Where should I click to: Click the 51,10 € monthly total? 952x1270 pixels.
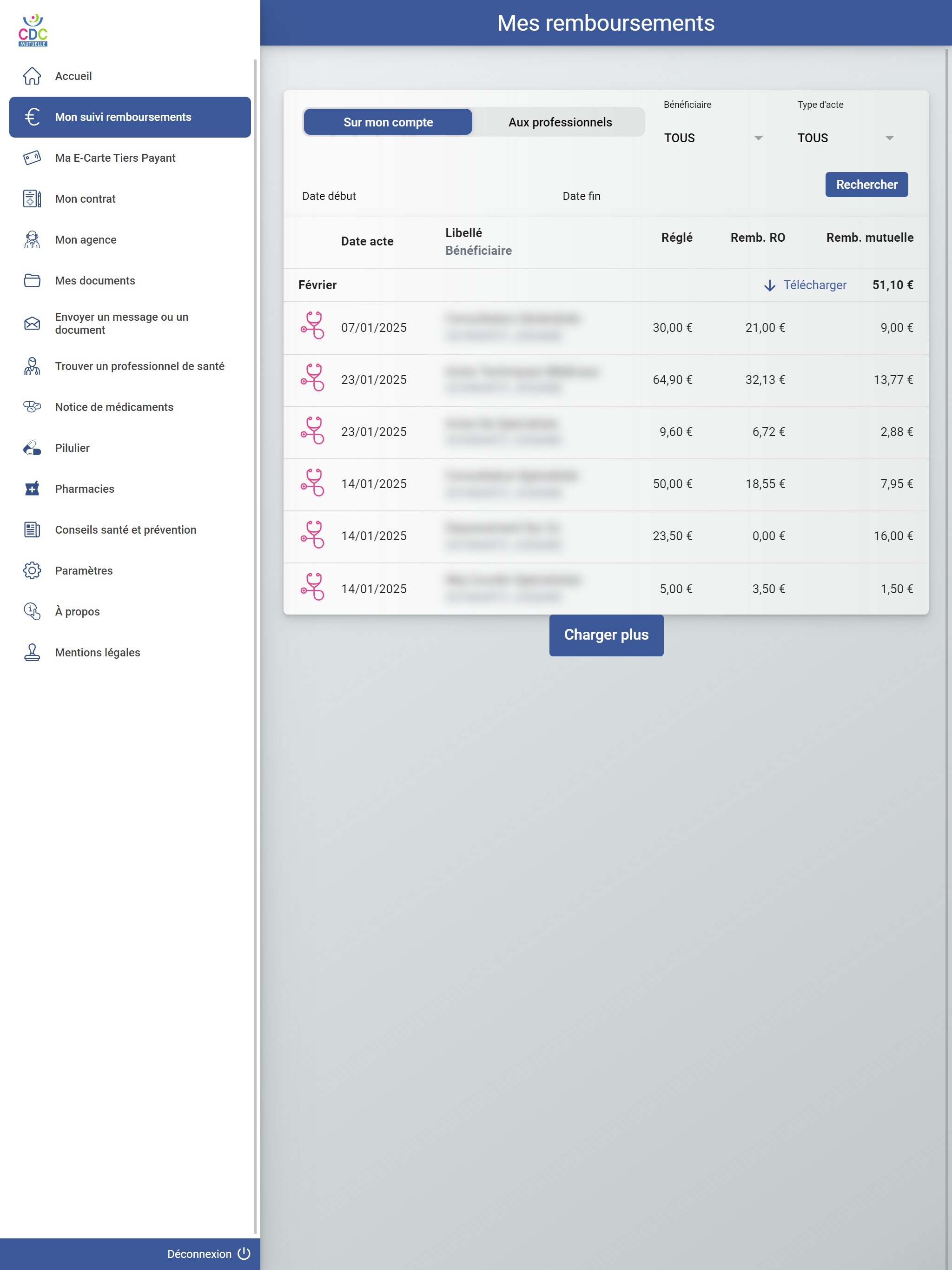pos(892,285)
